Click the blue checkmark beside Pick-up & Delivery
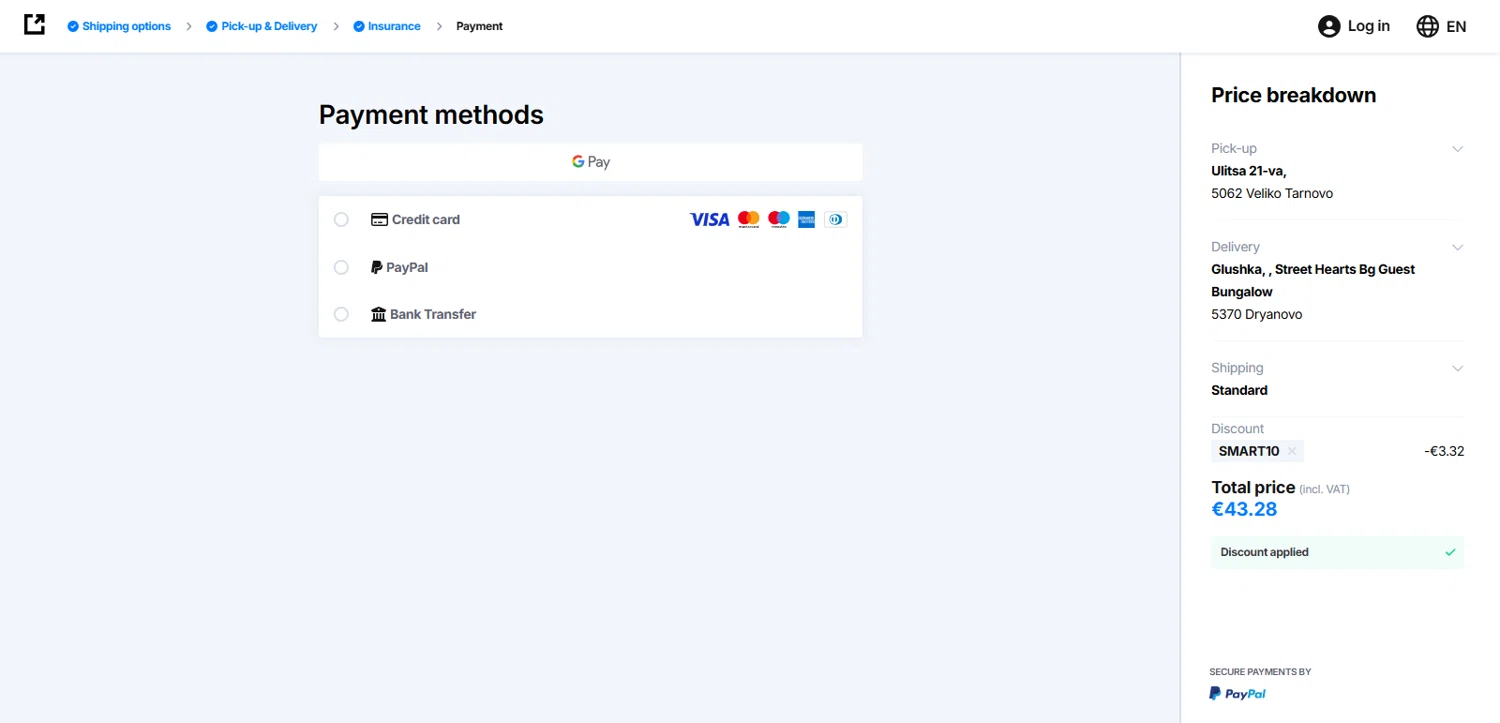 point(212,27)
